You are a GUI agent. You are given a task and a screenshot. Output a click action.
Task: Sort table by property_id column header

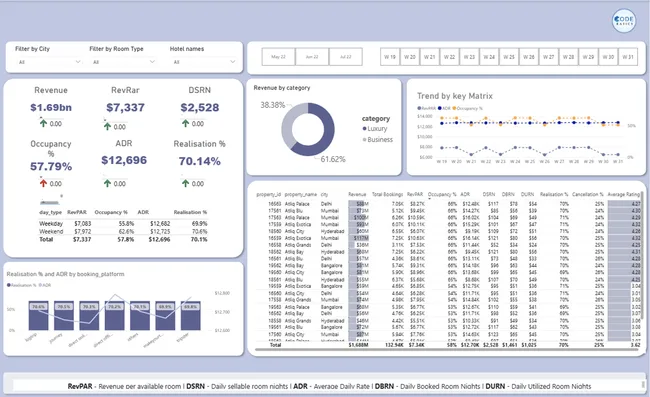(x=269, y=194)
